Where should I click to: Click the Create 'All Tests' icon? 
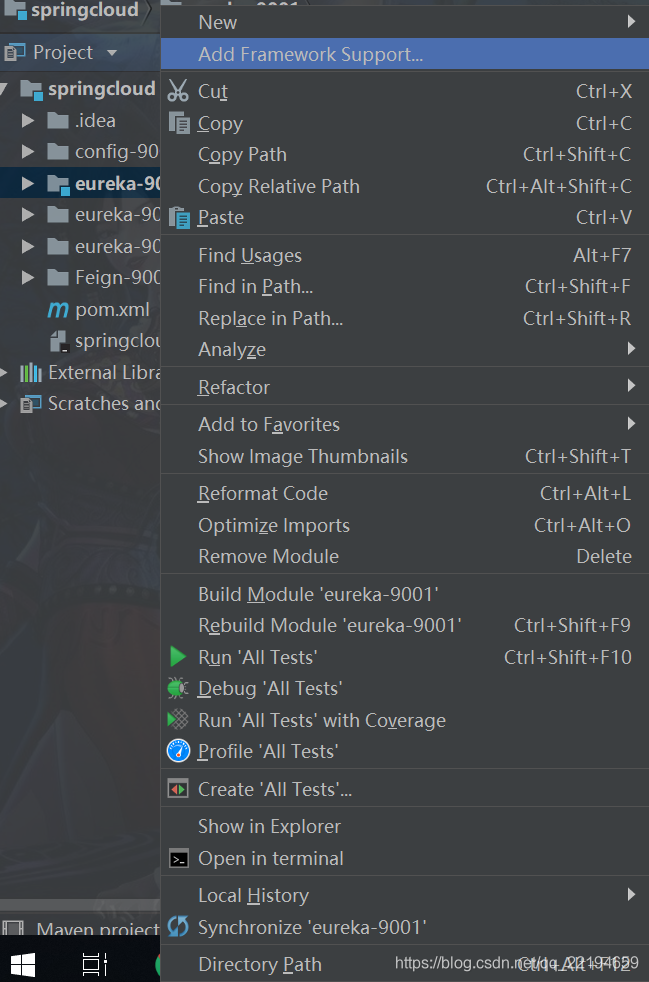[179, 789]
